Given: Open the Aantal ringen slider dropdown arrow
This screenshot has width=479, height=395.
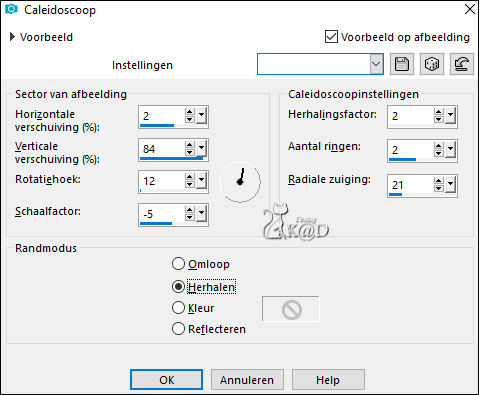Looking at the screenshot, I should point(450,149).
